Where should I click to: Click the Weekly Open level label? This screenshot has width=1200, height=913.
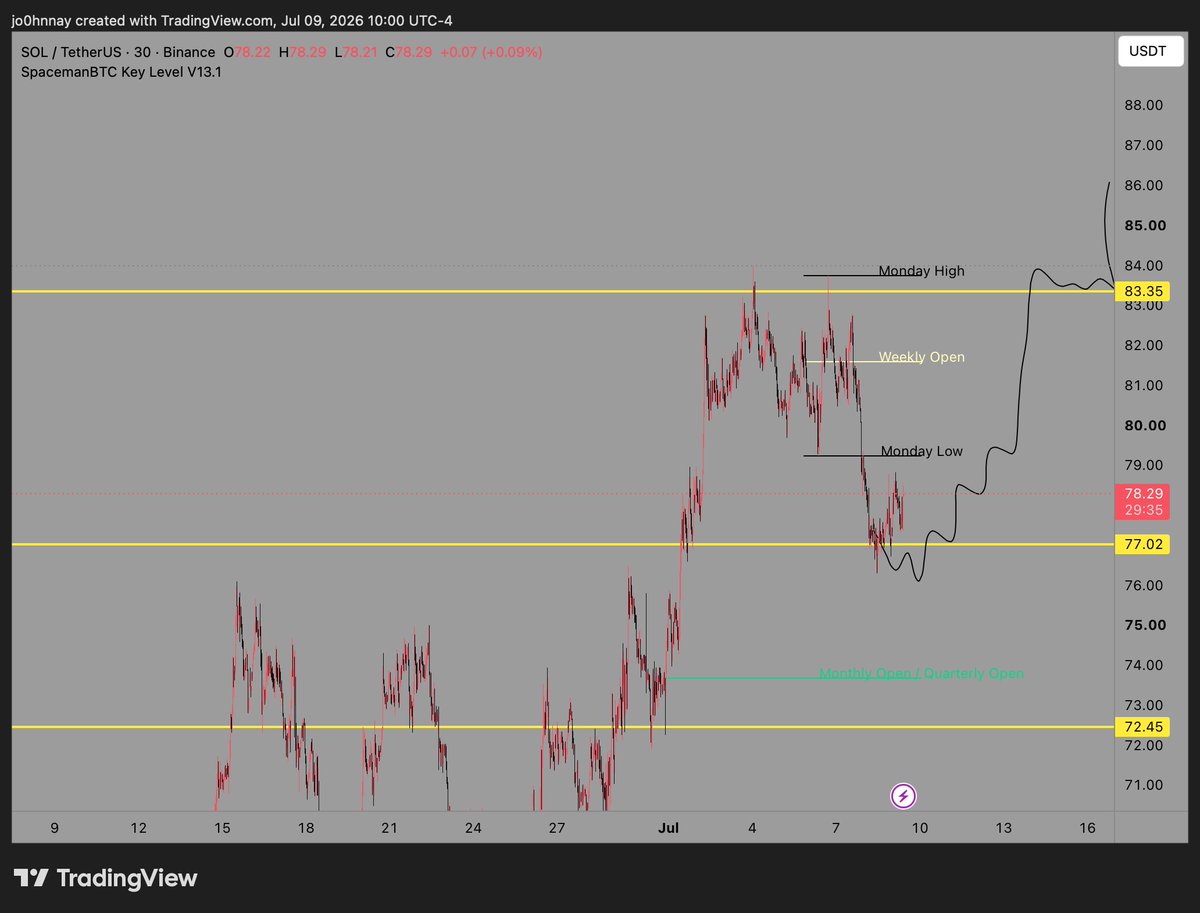[921, 357]
